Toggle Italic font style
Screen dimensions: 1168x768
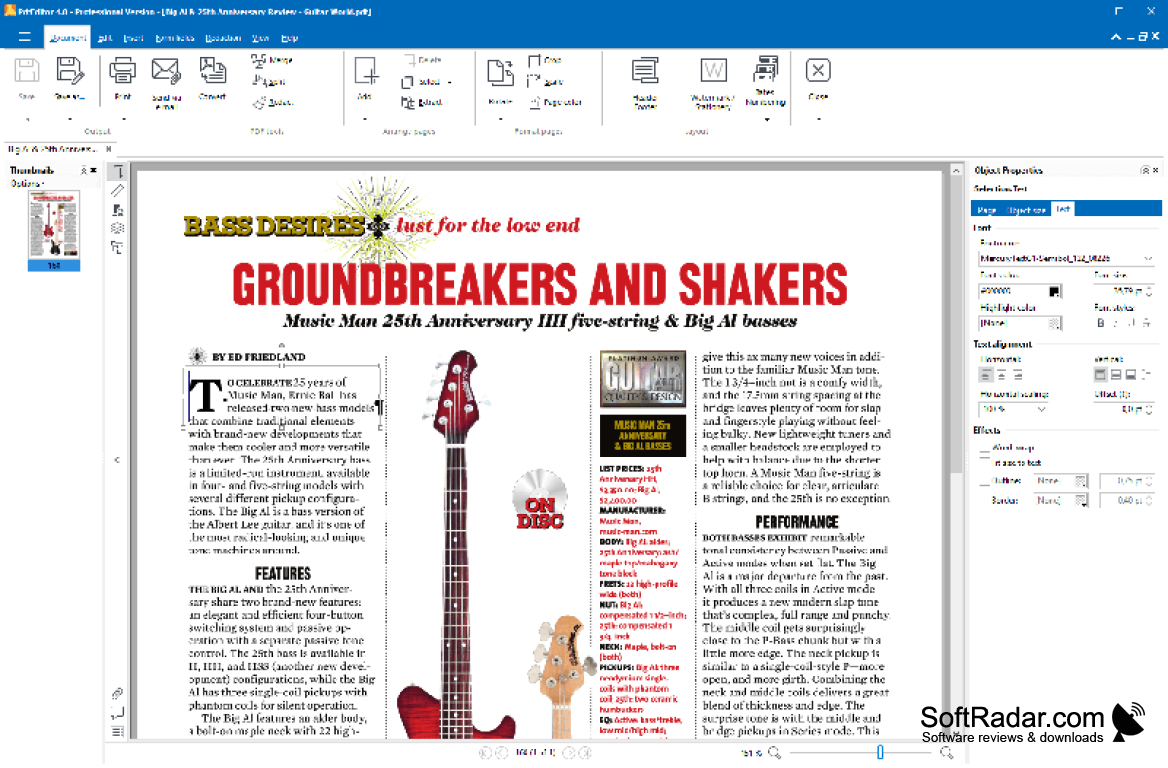point(1115,323)
